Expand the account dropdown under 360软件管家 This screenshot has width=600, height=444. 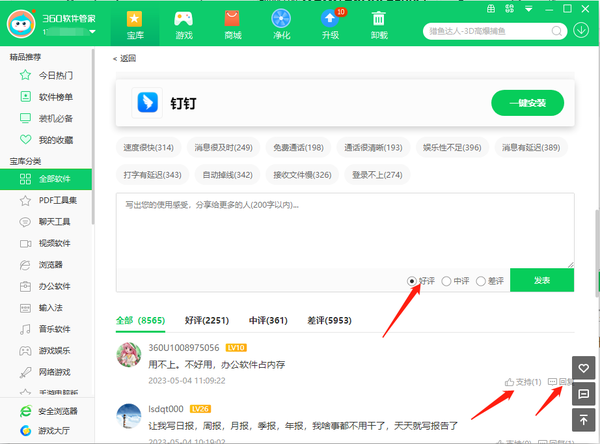click(x=92, y=32)
